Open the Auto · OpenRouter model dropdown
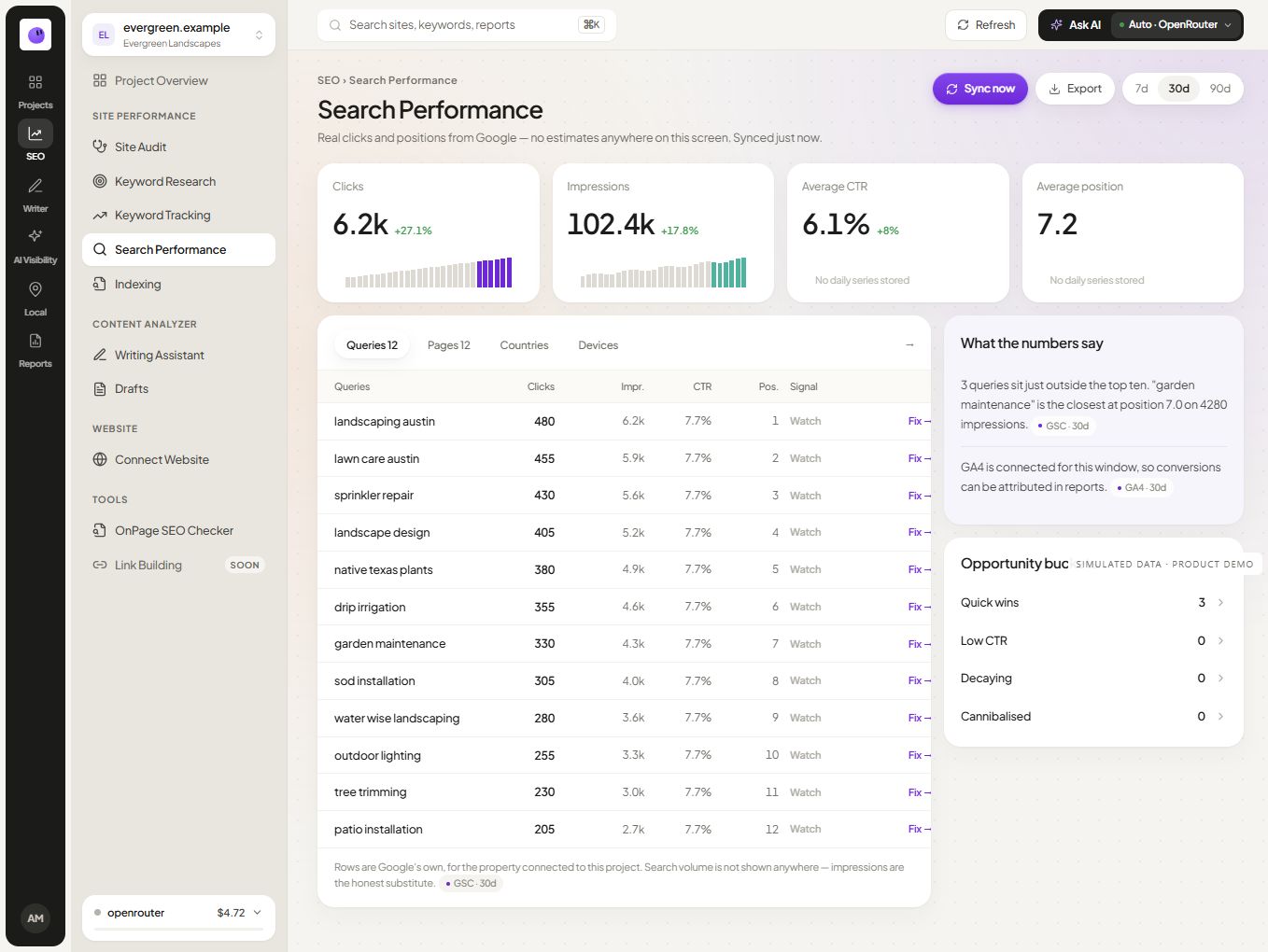1268x952 pixels. click(1176, 25)
